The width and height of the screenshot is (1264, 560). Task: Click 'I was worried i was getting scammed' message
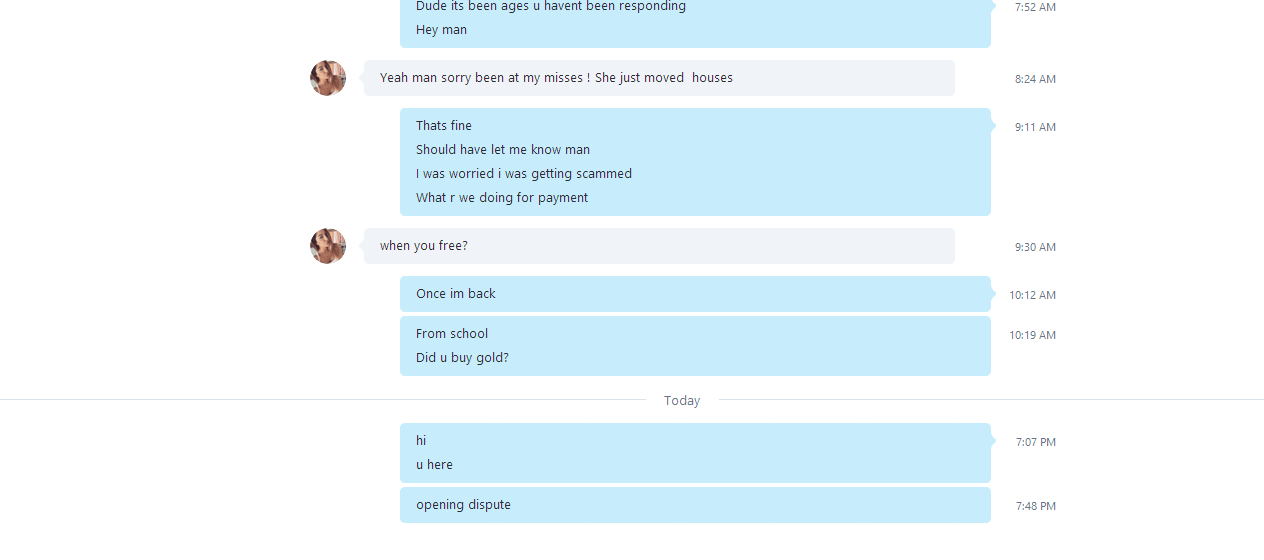click(x=524, y=174)
